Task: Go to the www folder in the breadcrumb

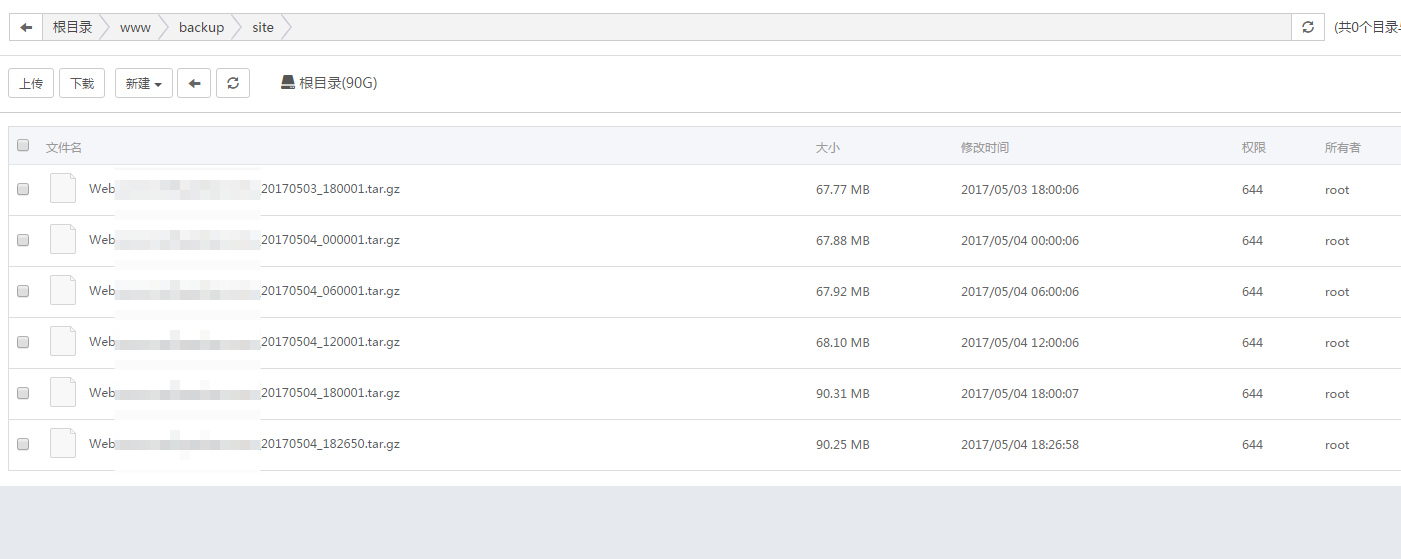Action: pos(135,28)
